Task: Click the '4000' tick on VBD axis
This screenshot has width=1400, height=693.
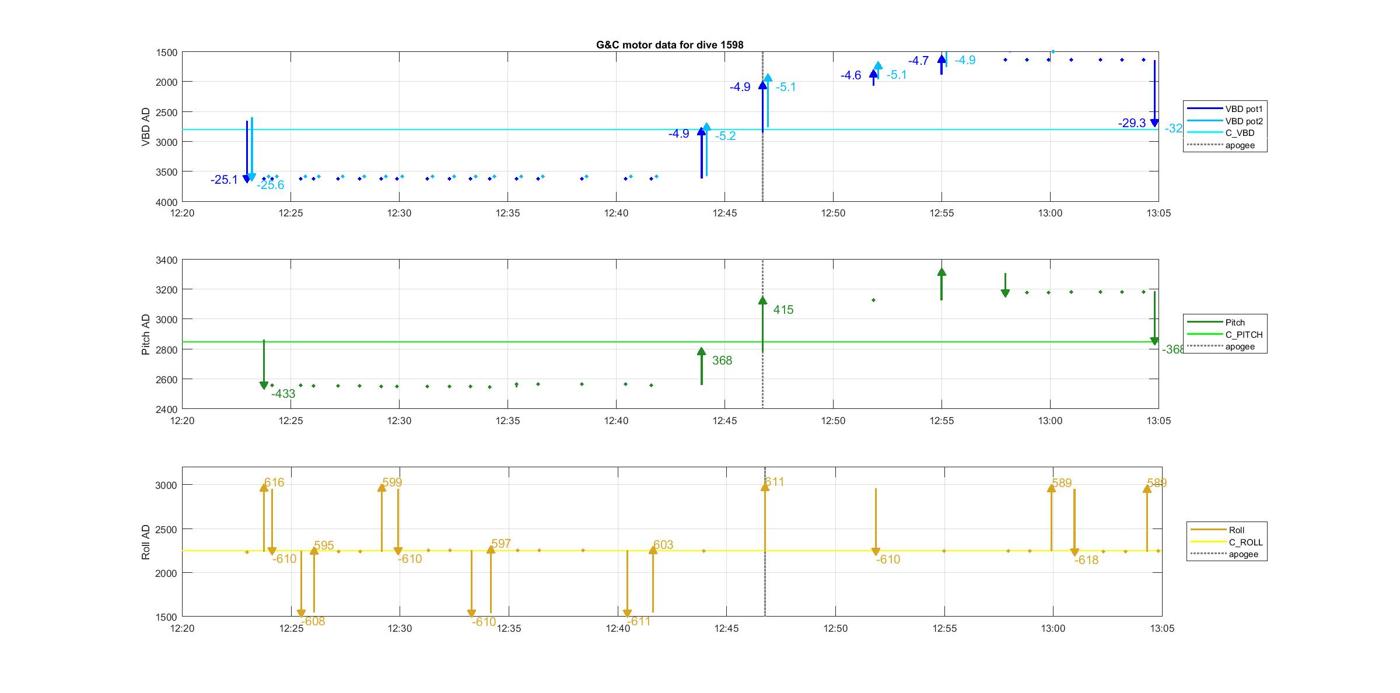Action: [x=167, y=201]
